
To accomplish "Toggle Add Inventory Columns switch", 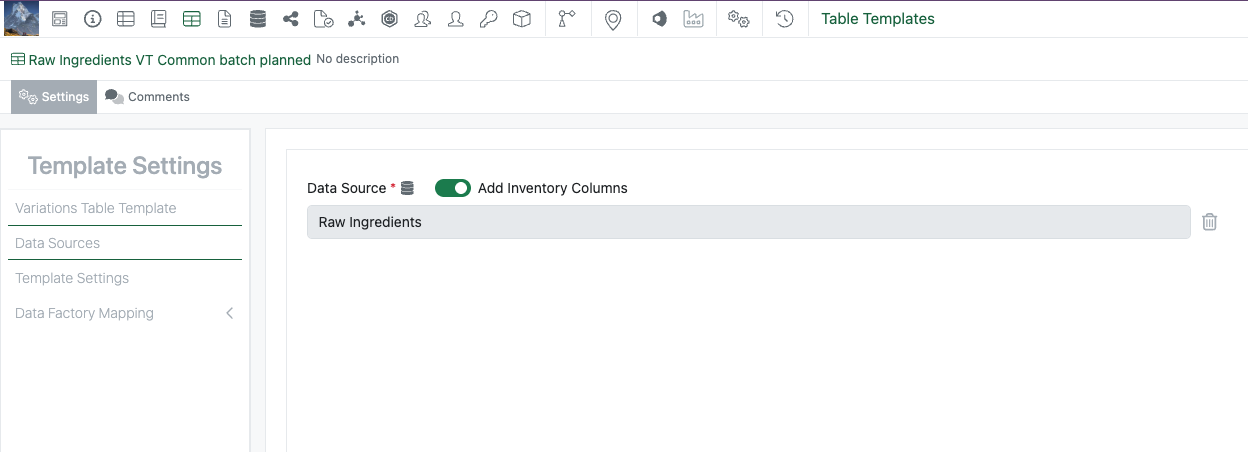I will point(453,188).
